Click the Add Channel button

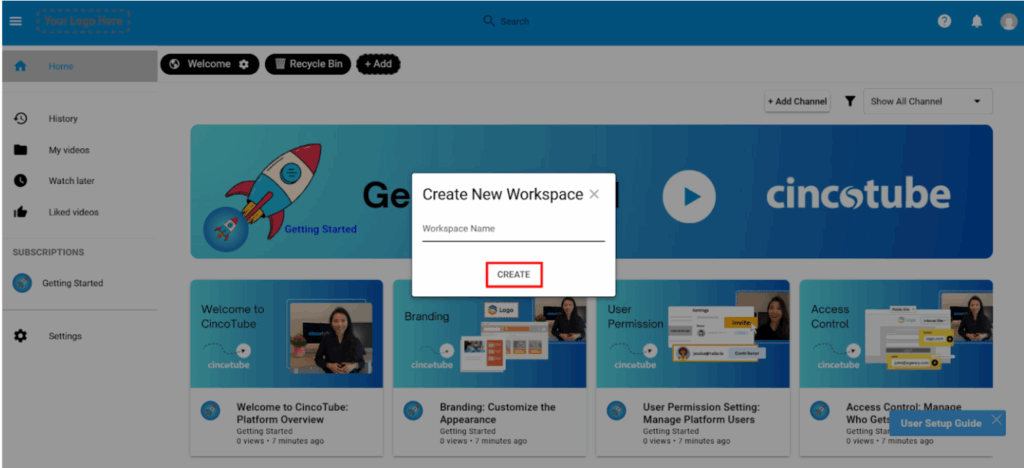click(x=797, y=101)
